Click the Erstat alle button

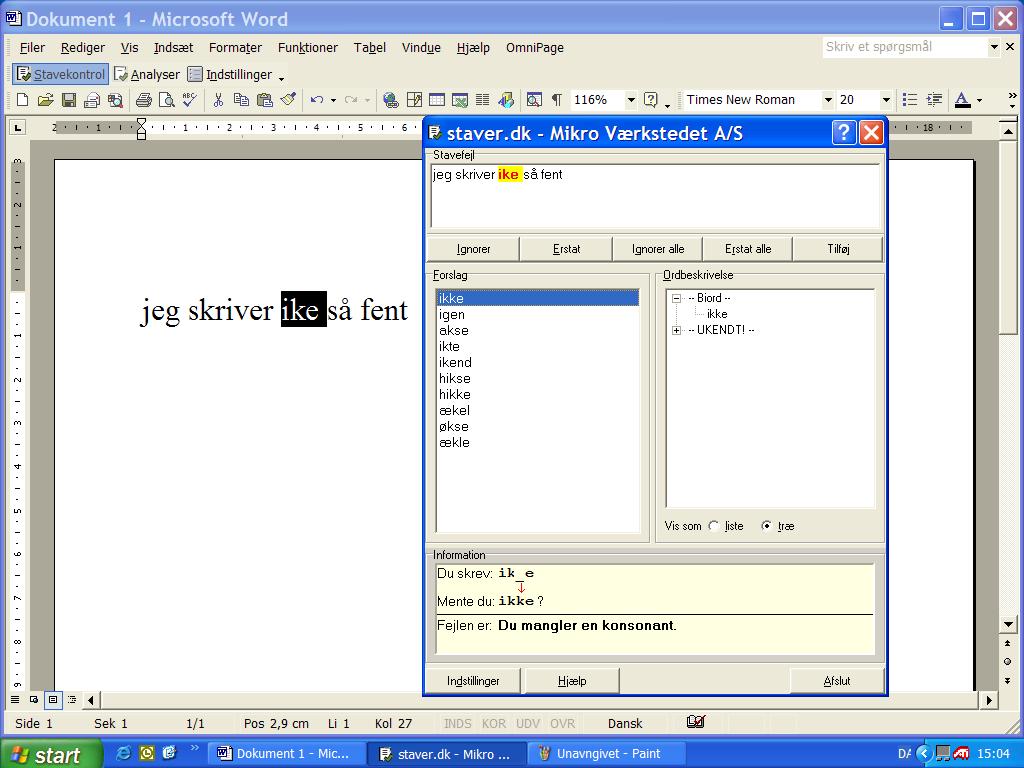point(748,249)
